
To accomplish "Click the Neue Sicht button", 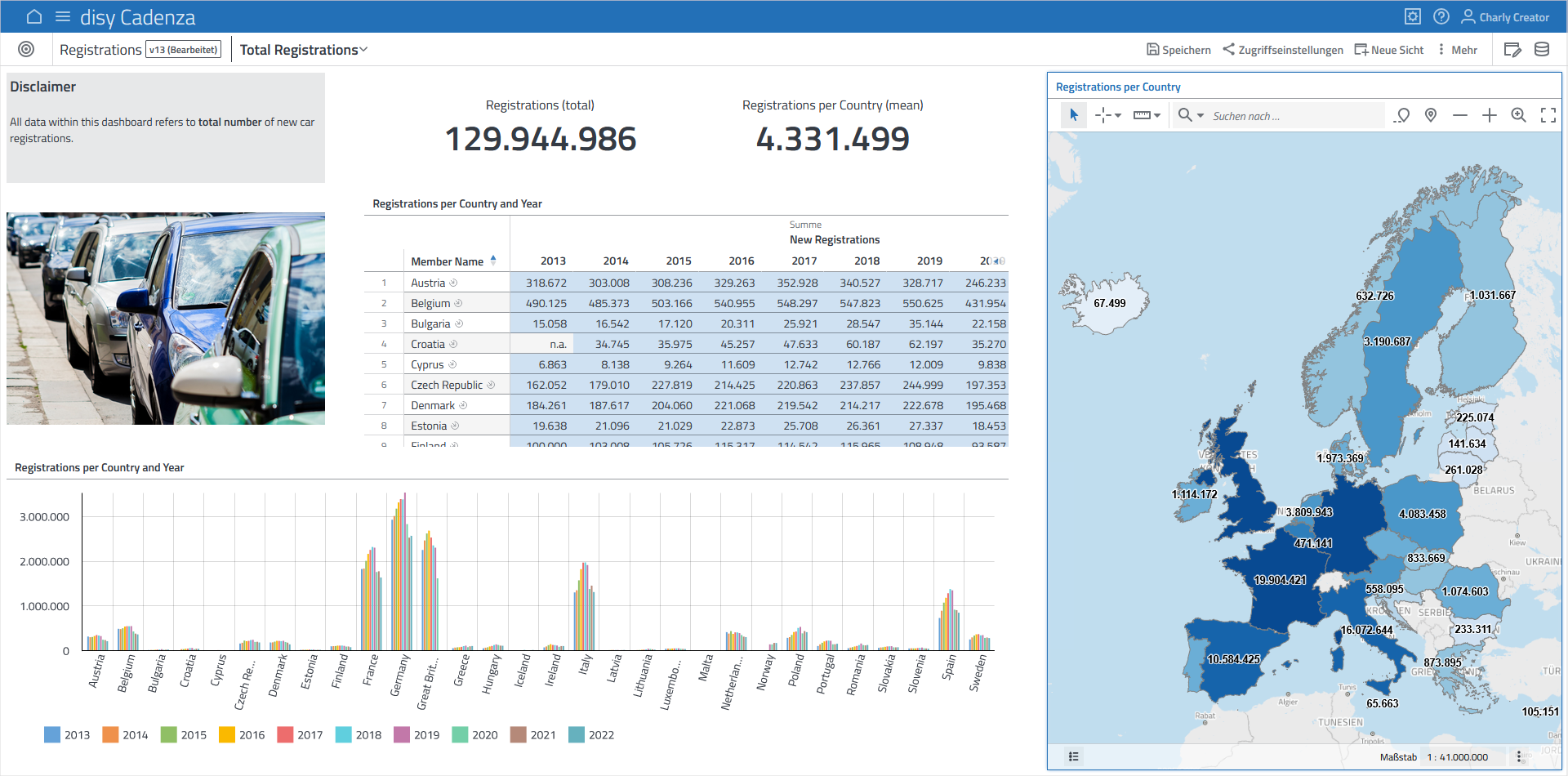I will [1389, 50].
